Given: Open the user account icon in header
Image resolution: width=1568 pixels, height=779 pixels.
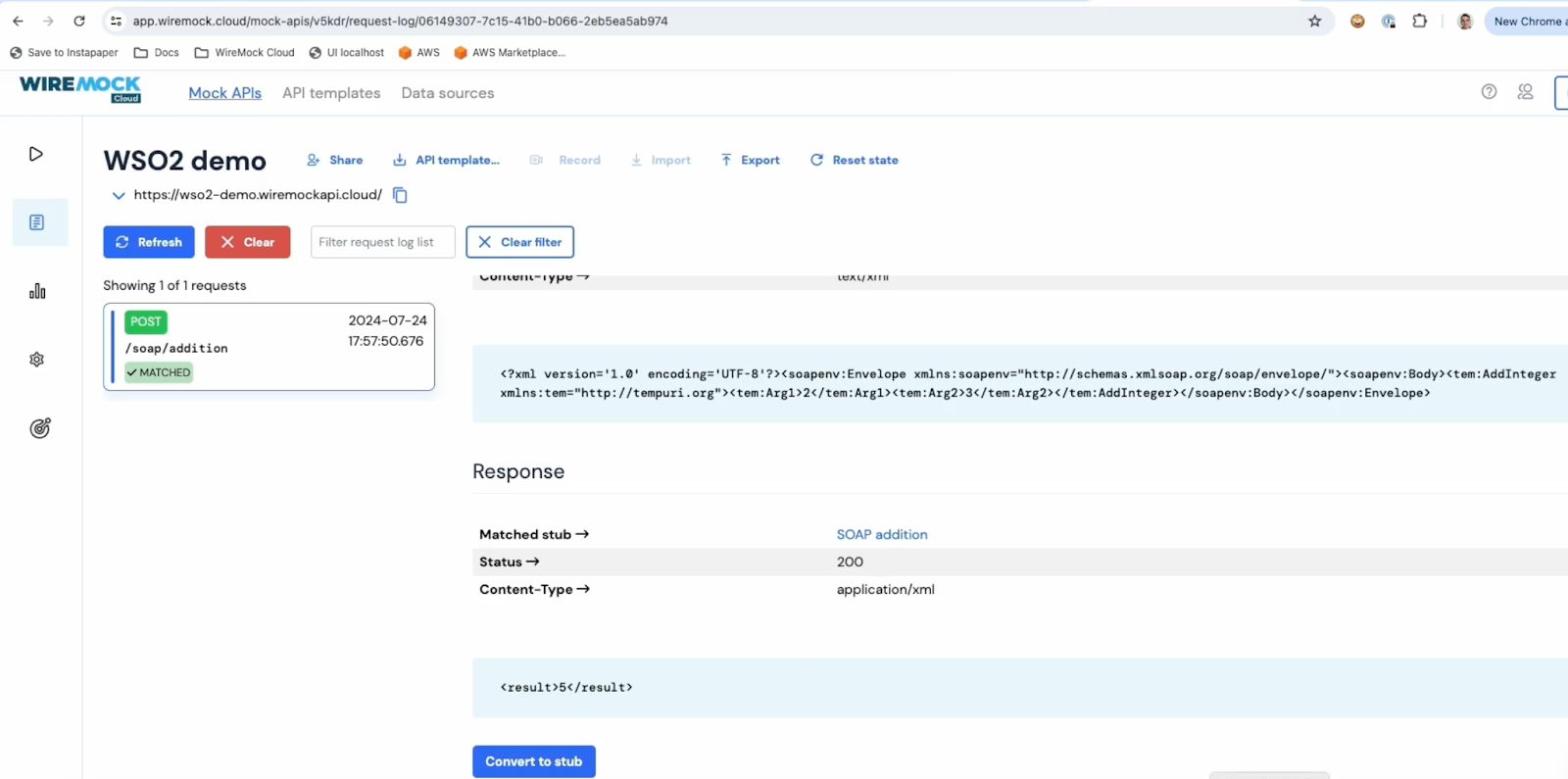Looking at the screenshot, I should coord(1525,92).
